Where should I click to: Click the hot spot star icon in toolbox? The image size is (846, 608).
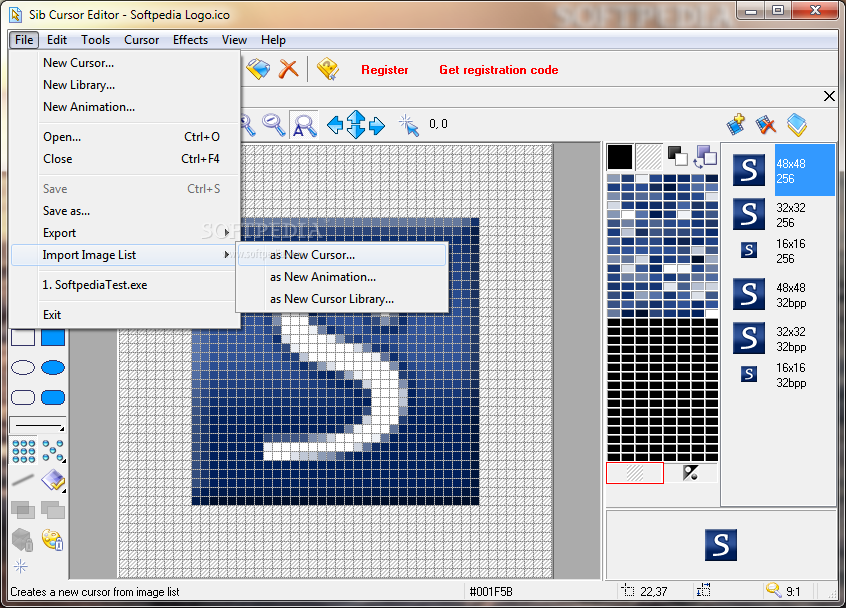[x=21, y=566]
